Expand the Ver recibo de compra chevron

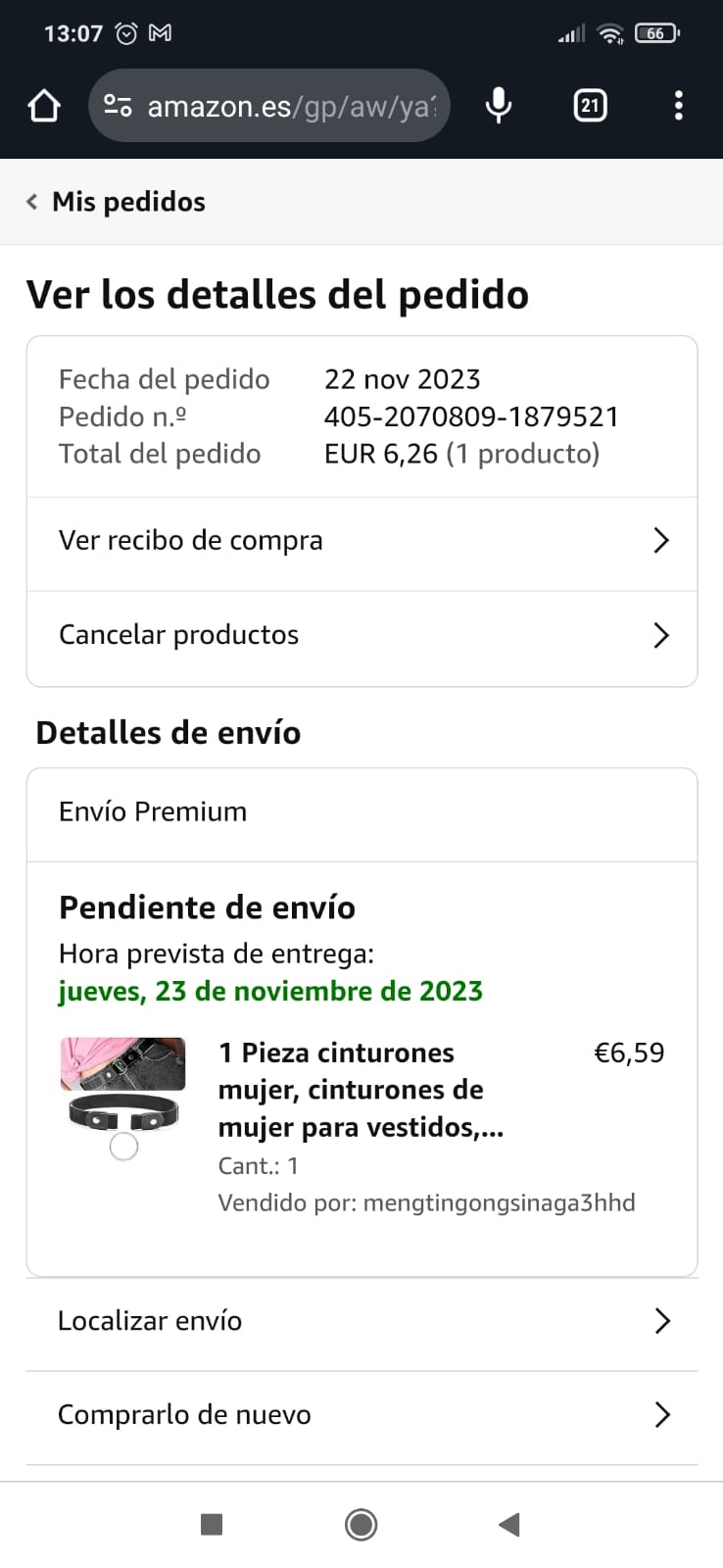[x=661, y=541]
